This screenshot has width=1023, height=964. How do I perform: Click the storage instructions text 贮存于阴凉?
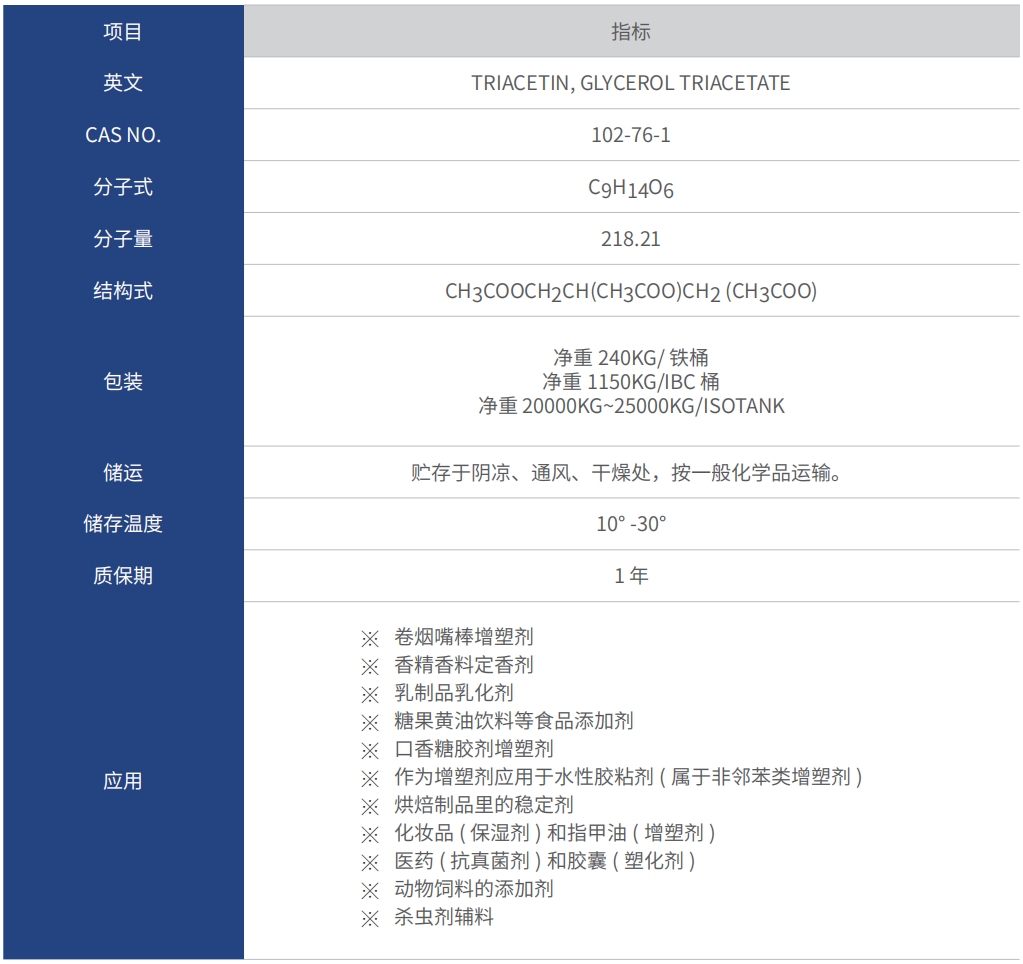(630, 472)
